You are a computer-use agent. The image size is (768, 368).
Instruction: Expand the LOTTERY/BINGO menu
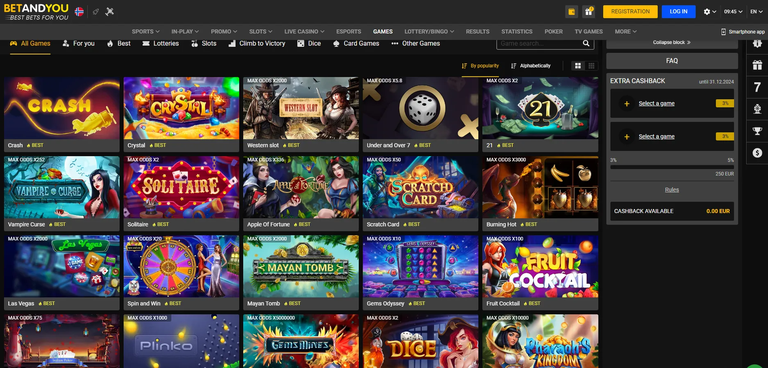click(x=429, y=31)
